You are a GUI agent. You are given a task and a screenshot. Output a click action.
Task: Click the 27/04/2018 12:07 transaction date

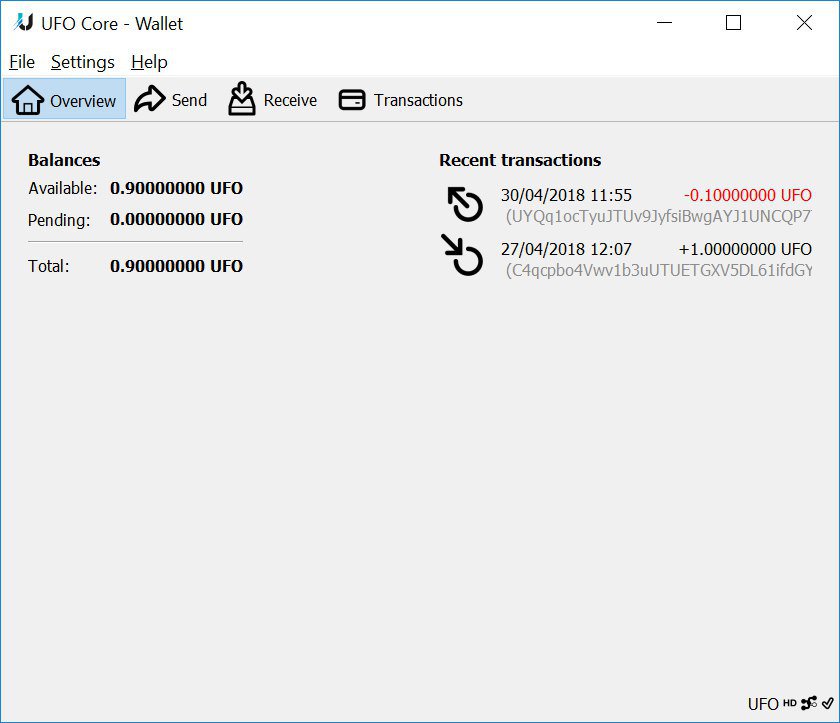[566, 249]
